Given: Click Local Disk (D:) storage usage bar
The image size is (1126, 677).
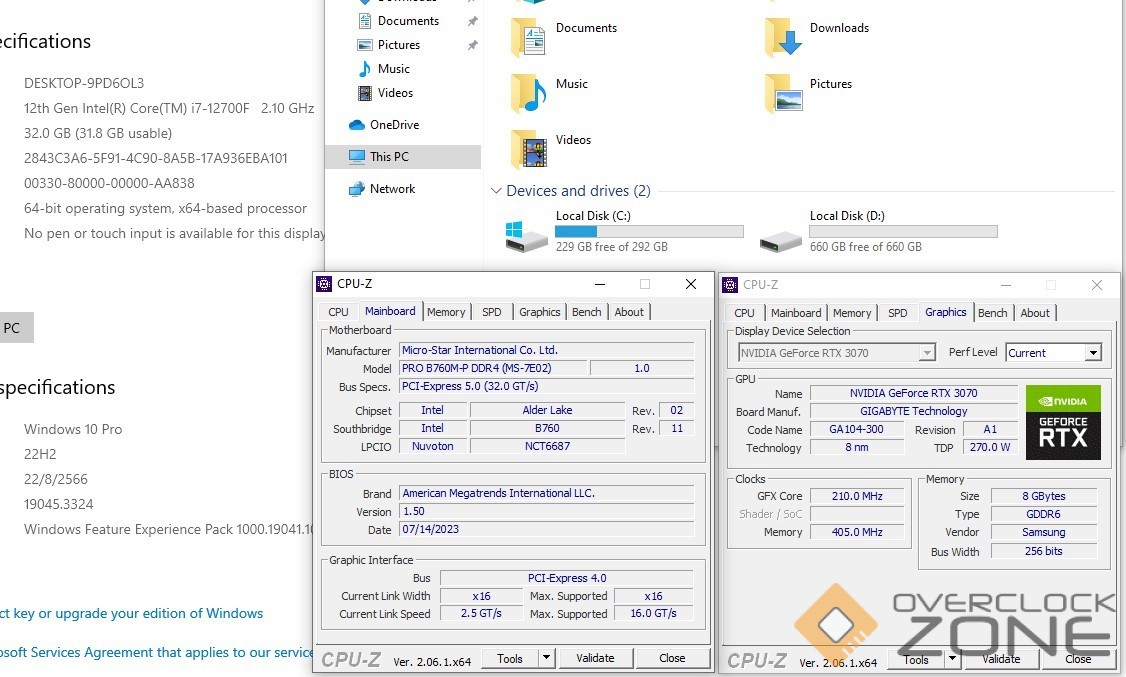Looking at the screenshot, I should coord(903,231).
